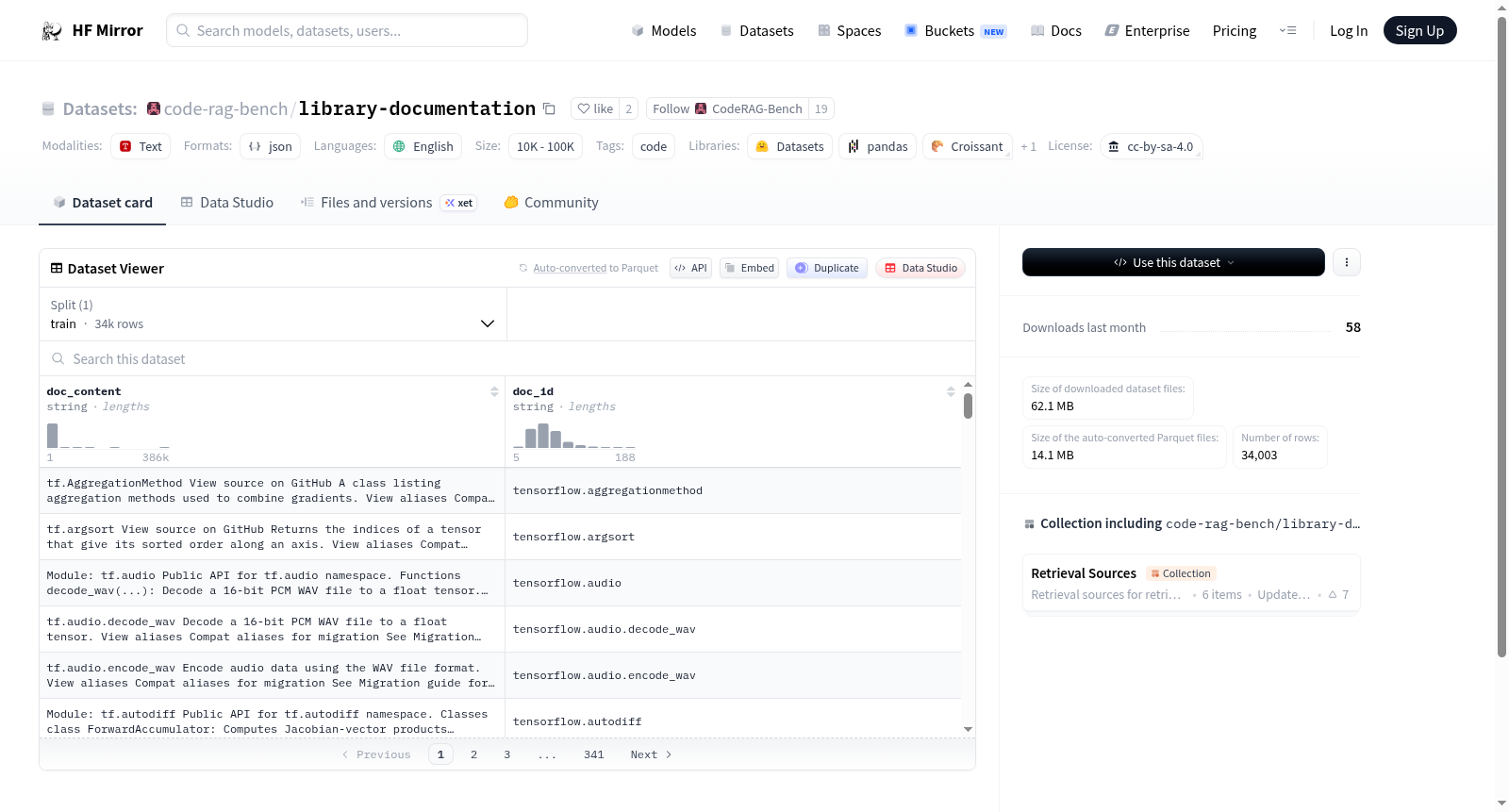Screen dimensions: 1509x812
Task: Select the Croissant library tag
Action: point(967,146)
